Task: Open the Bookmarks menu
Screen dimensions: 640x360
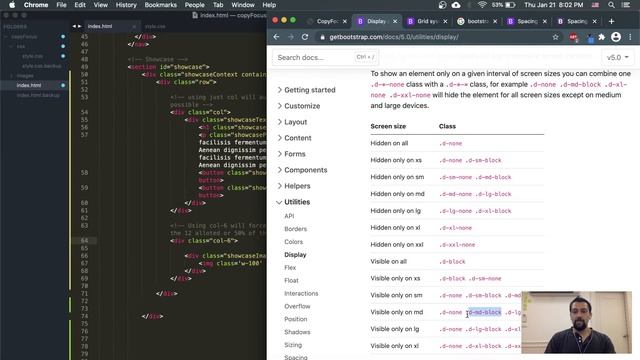Action: [160, 5]
